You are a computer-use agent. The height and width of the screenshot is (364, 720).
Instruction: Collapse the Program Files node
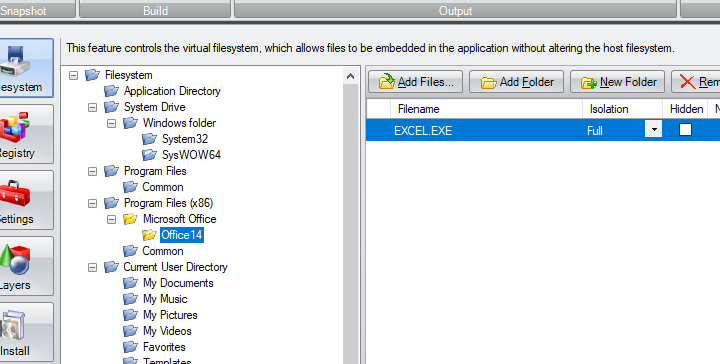tap(92, 171)
